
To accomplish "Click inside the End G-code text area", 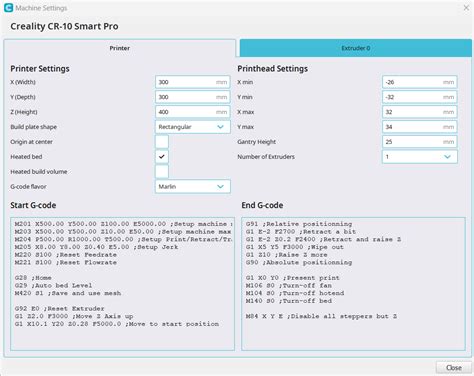I will click(x=353, y=284).
